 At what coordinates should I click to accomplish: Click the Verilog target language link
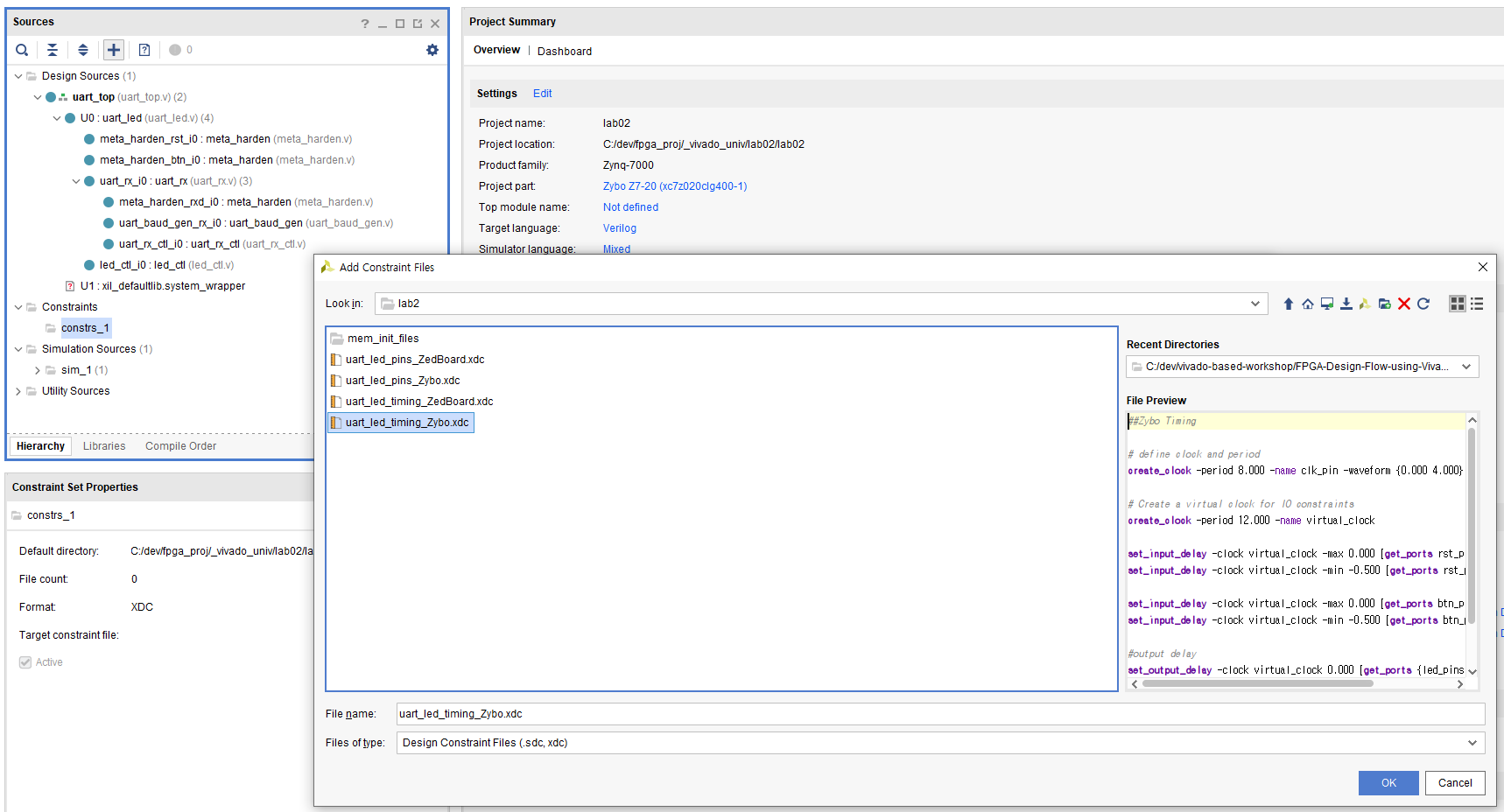[620, 228]
